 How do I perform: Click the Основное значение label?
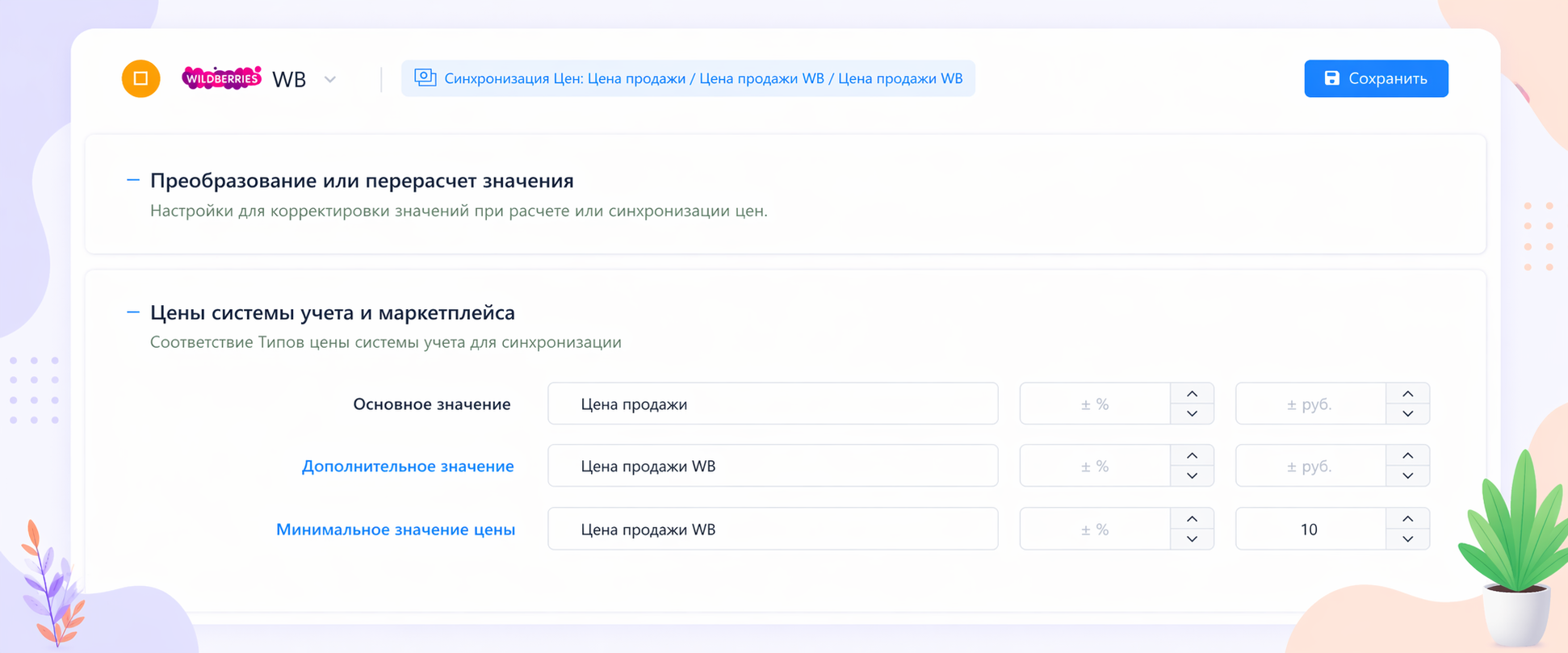pos(432,404)
